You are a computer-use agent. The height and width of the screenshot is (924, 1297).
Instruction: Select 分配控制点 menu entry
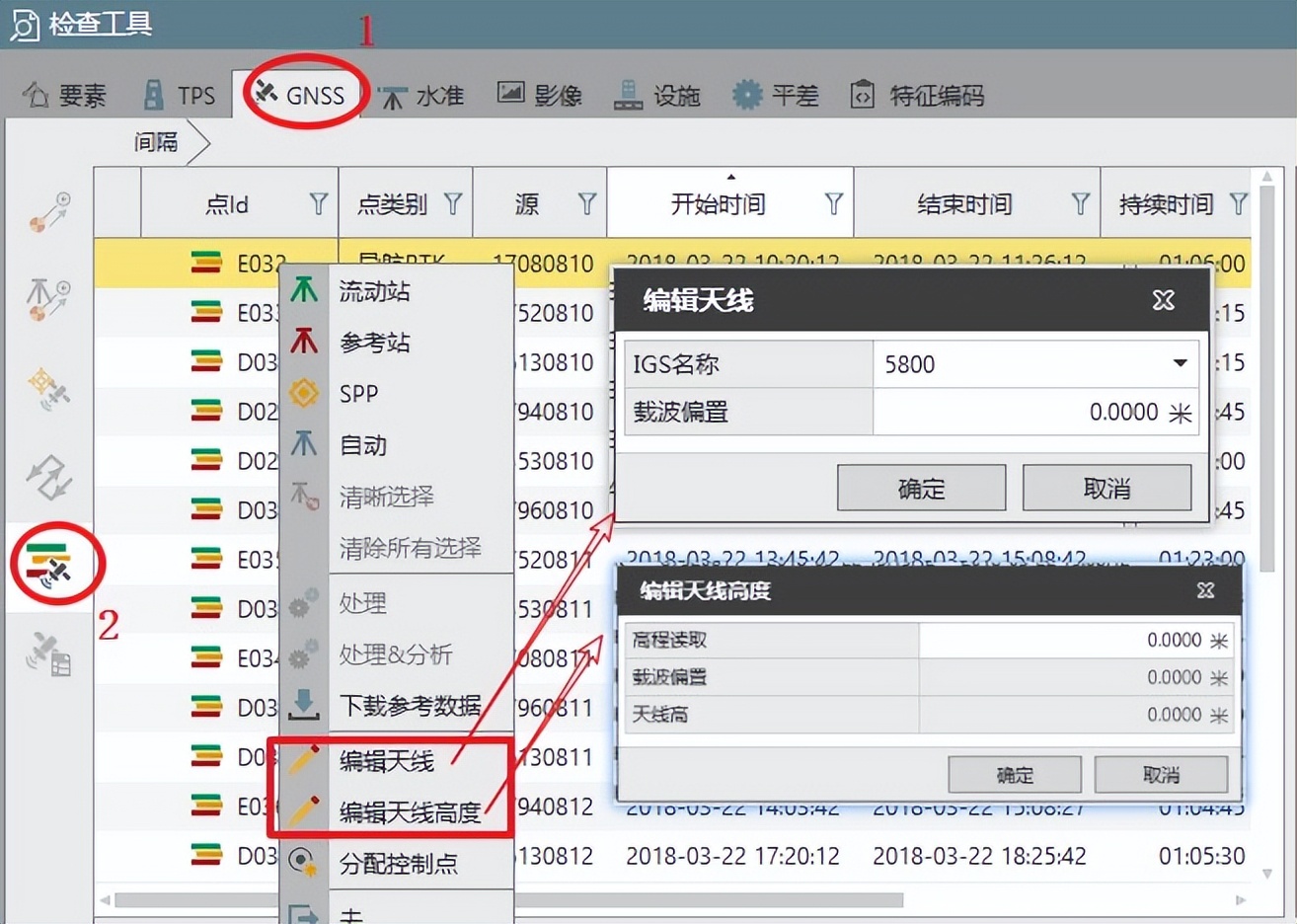click(x=397, y=864)
